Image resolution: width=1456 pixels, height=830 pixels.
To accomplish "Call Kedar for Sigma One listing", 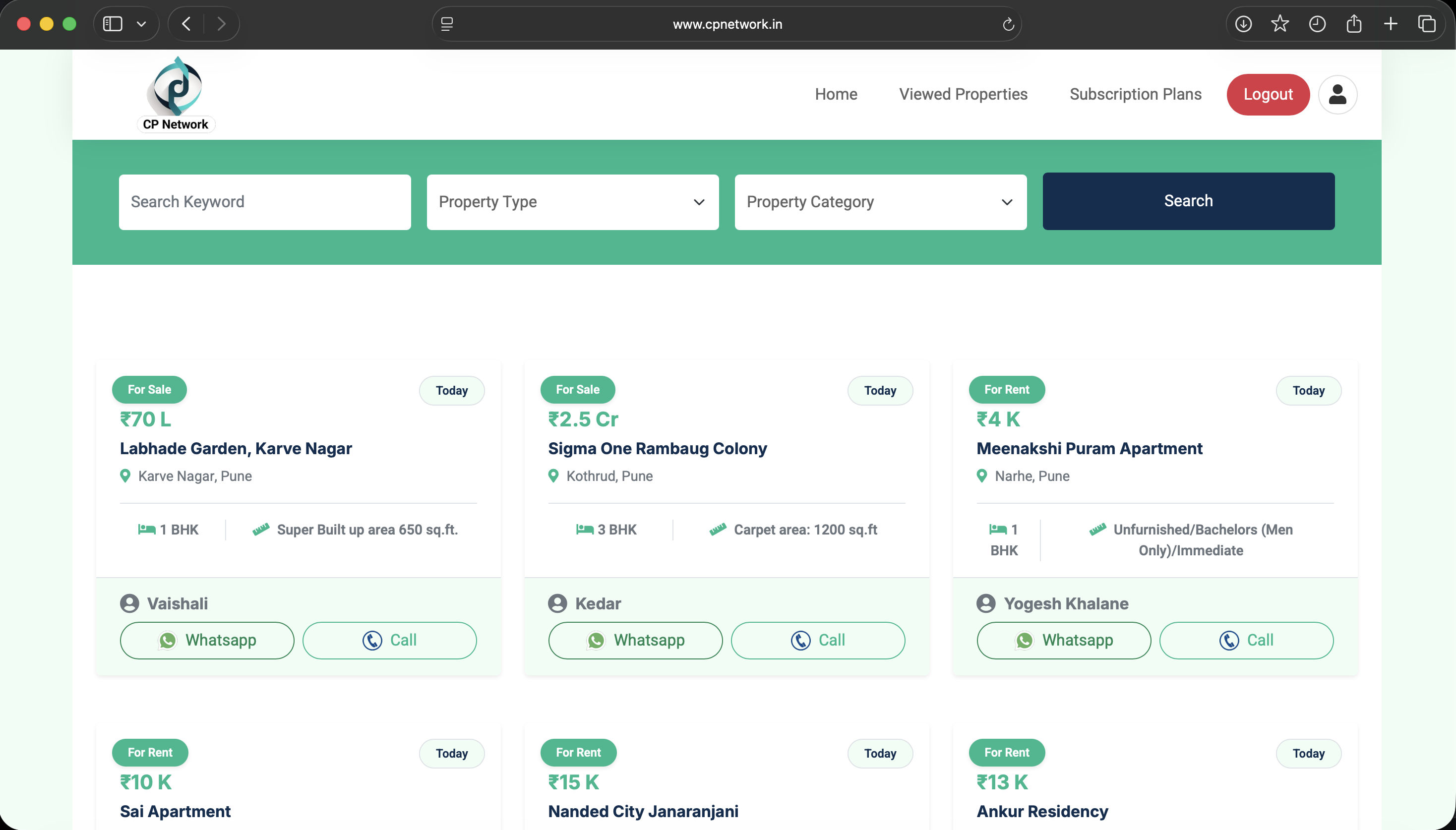I will click(817, 640).
